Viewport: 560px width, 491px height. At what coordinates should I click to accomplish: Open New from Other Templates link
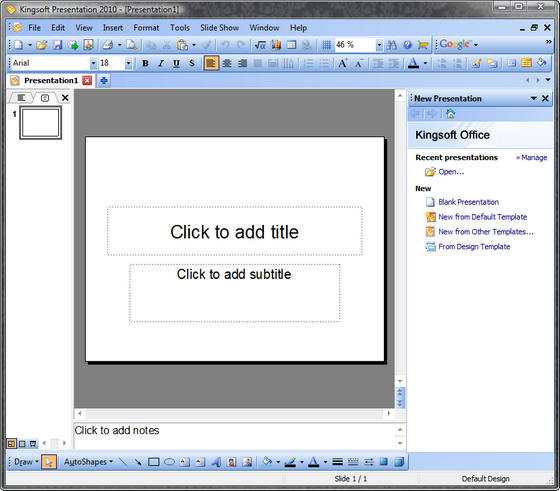[486, 232]
